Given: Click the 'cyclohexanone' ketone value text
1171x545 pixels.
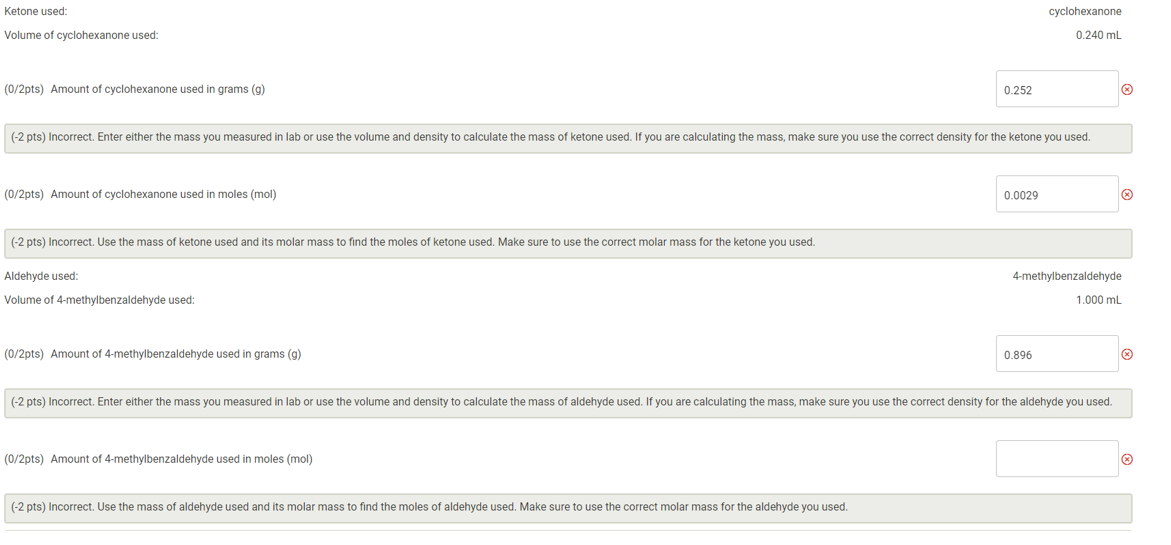Looking at the screenshot, I should pos(1084,11).
